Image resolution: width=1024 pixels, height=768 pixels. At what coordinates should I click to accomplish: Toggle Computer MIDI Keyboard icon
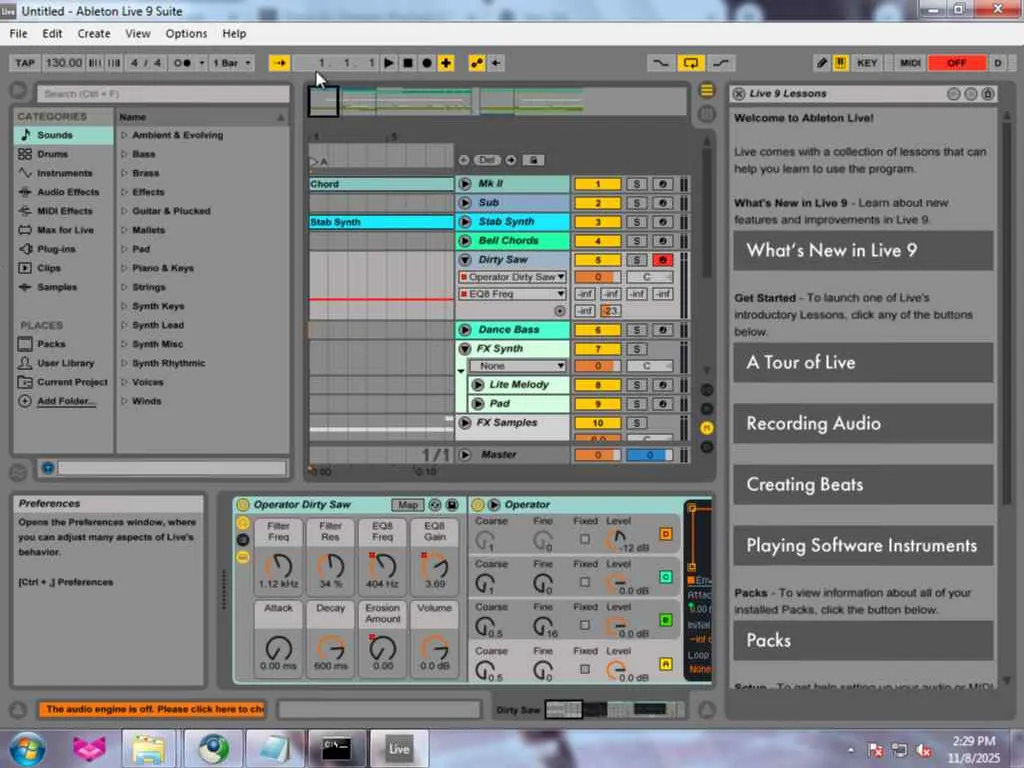pos(840,63)
